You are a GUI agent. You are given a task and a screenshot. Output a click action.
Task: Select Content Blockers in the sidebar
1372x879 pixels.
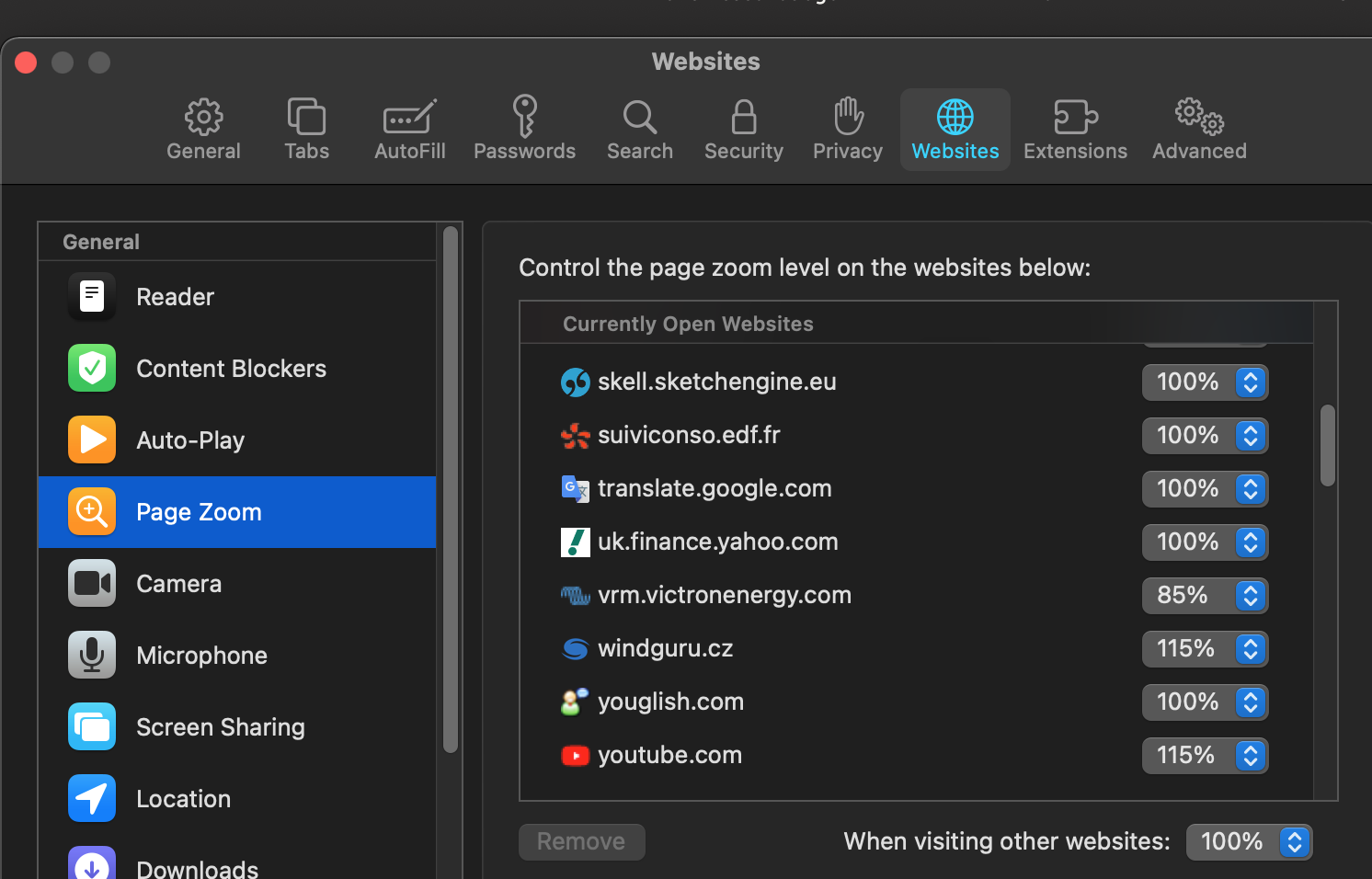tap(237, 368)
